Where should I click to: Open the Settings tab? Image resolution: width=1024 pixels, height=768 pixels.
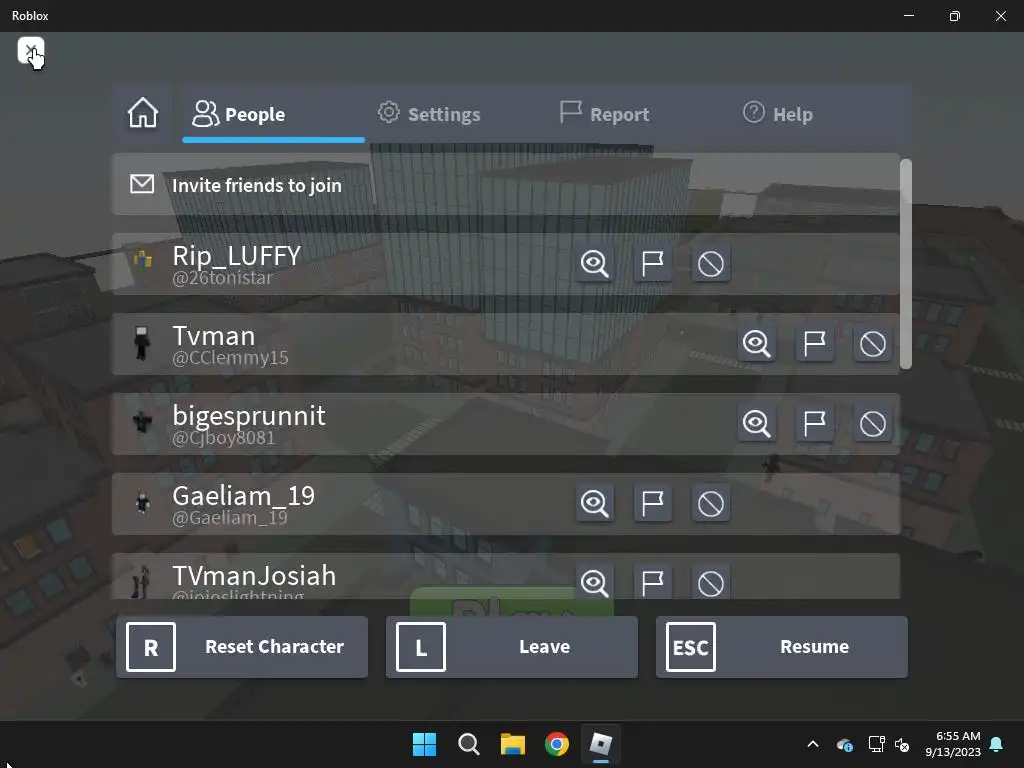(x=428, y=114)
